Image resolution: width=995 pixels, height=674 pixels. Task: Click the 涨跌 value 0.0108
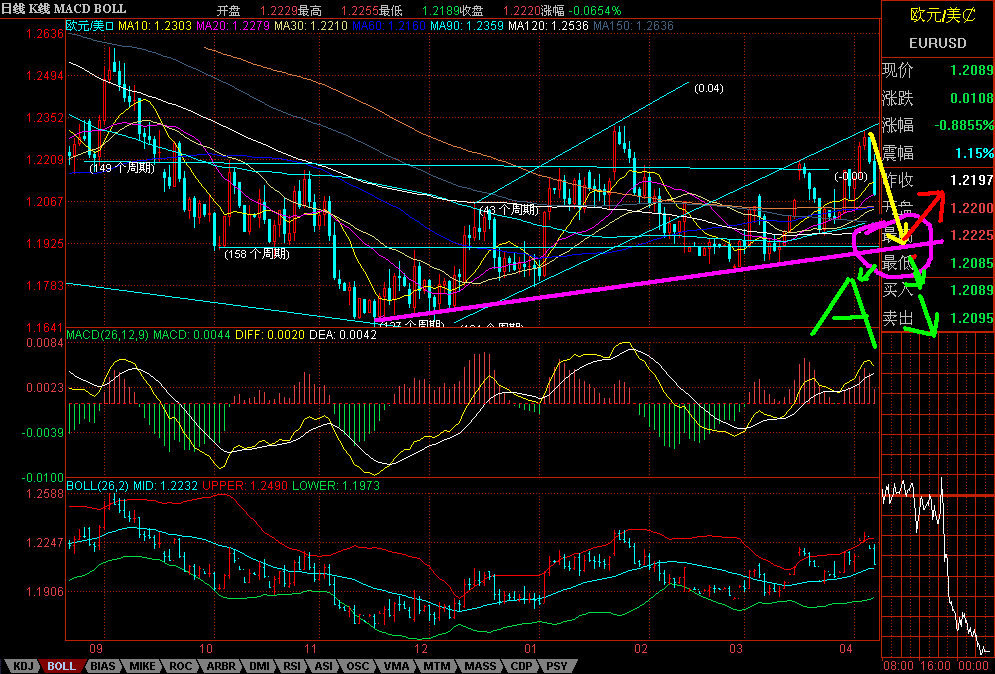972,98
